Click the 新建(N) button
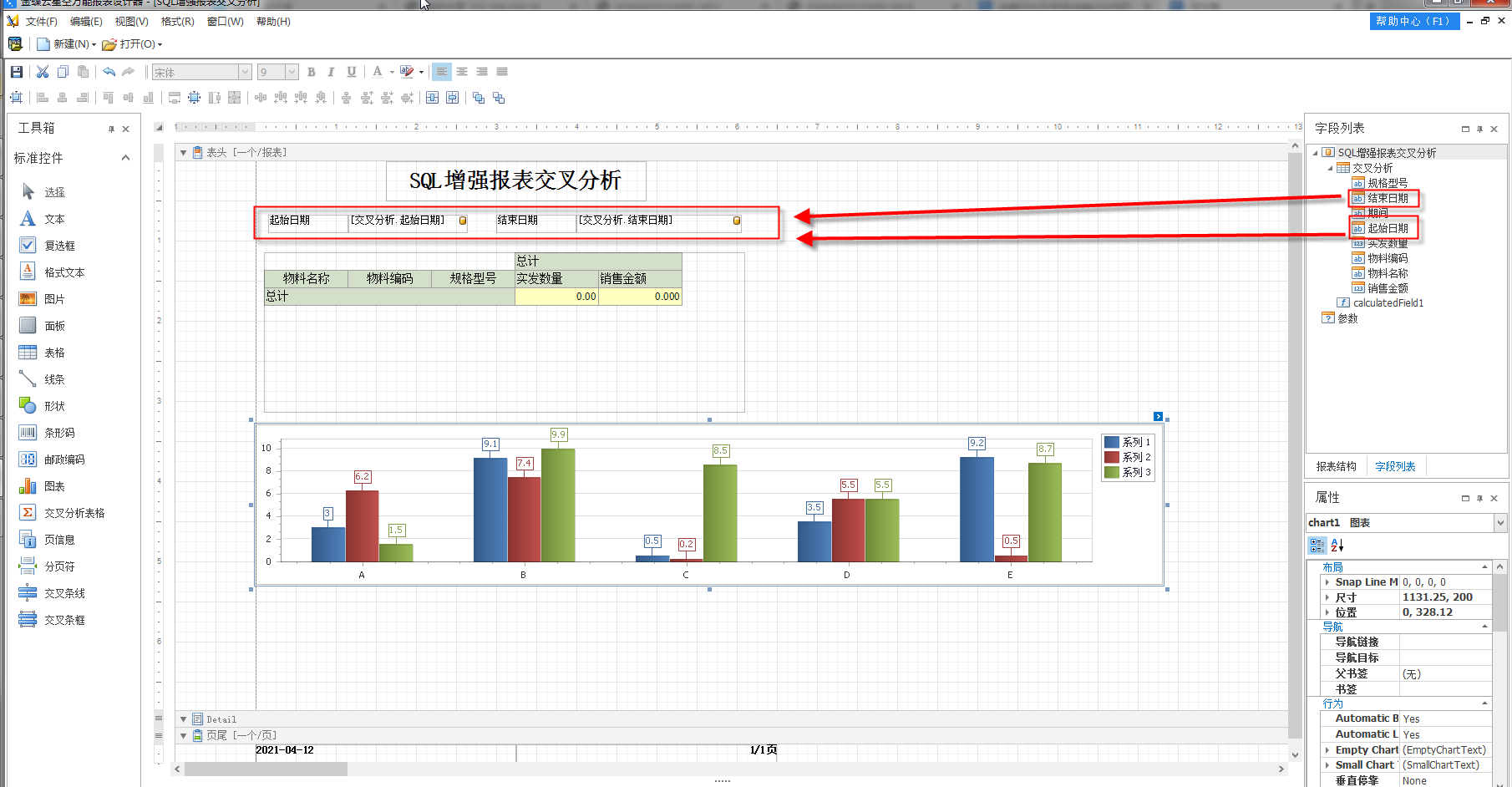The width and height of the screenshot is (1512, 787). pyautogui.click(x=70, y=44)
